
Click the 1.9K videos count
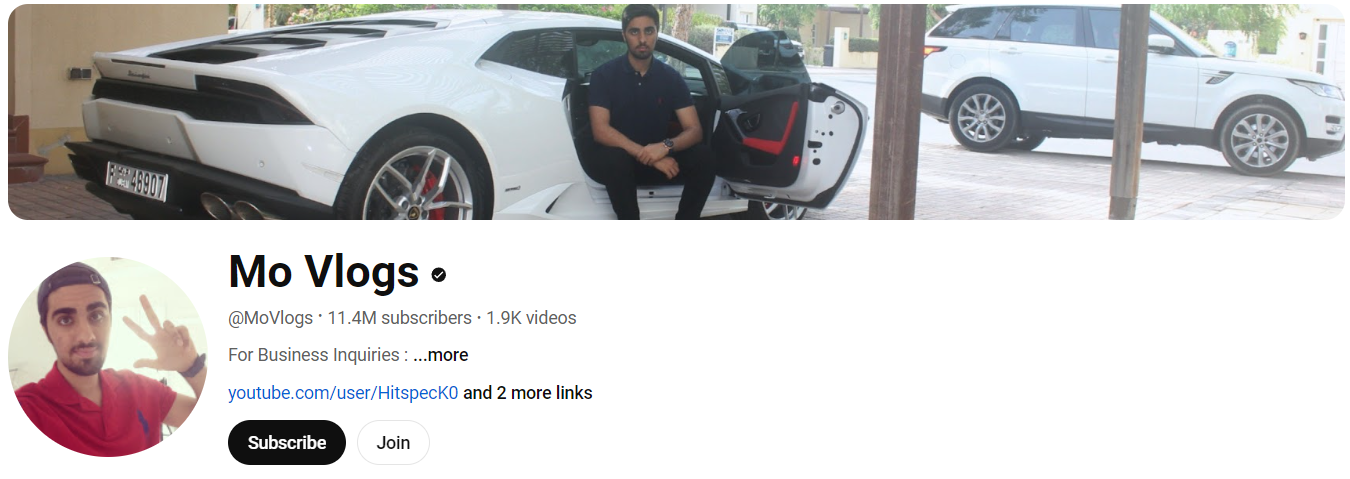531,318
